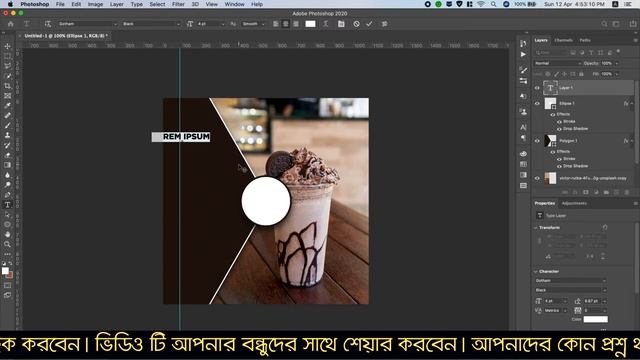
Task: Click text color swatch in options bar
Action: point(311,24)
